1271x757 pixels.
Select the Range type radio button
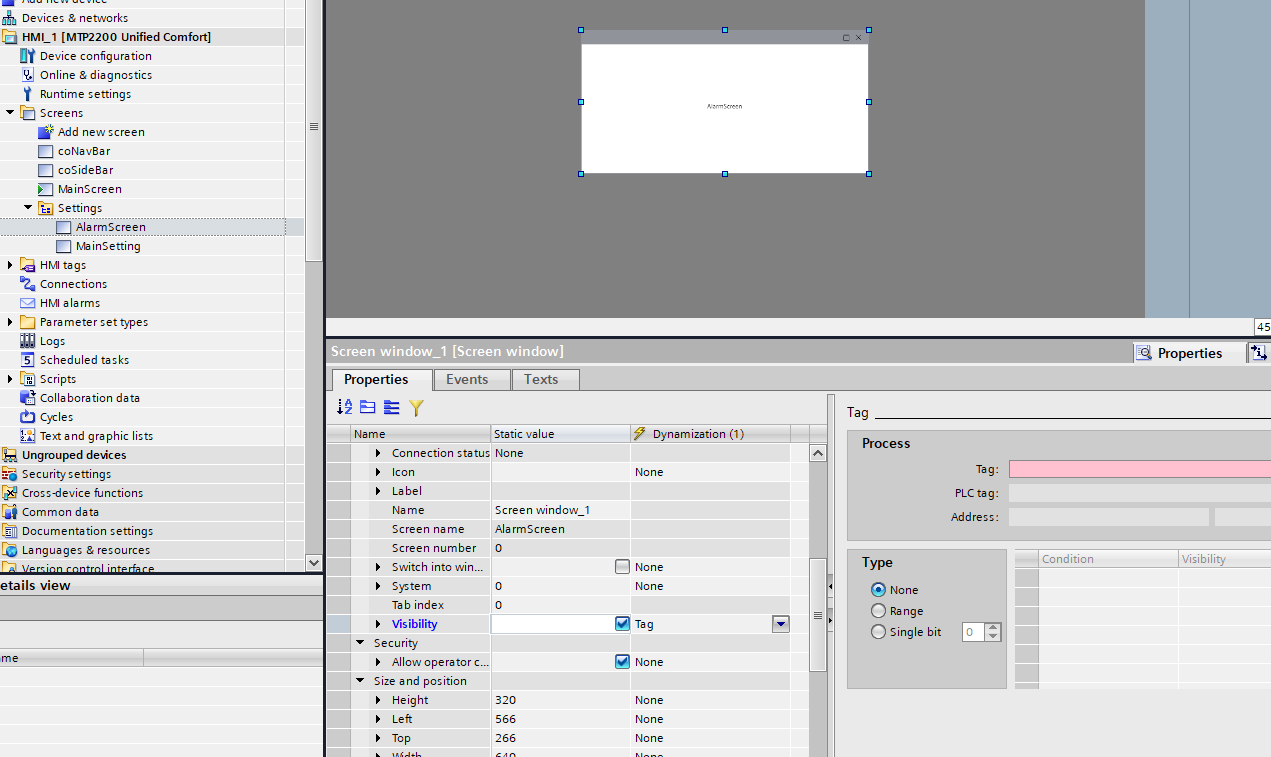click(x=878, y=611)
